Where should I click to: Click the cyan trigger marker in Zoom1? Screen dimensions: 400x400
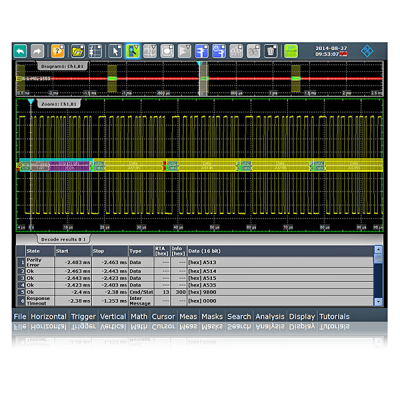[31, 101]
